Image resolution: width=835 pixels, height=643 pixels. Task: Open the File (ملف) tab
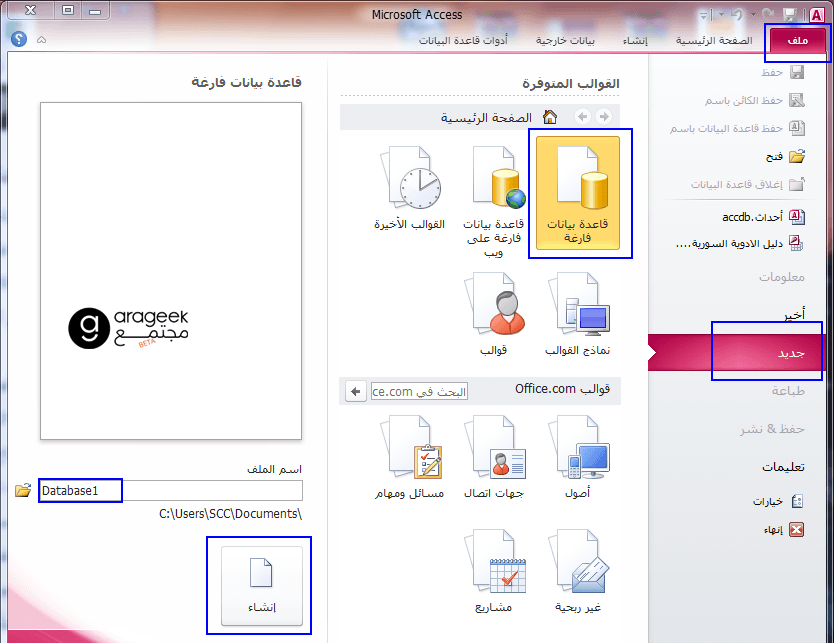tap(798, 40)
